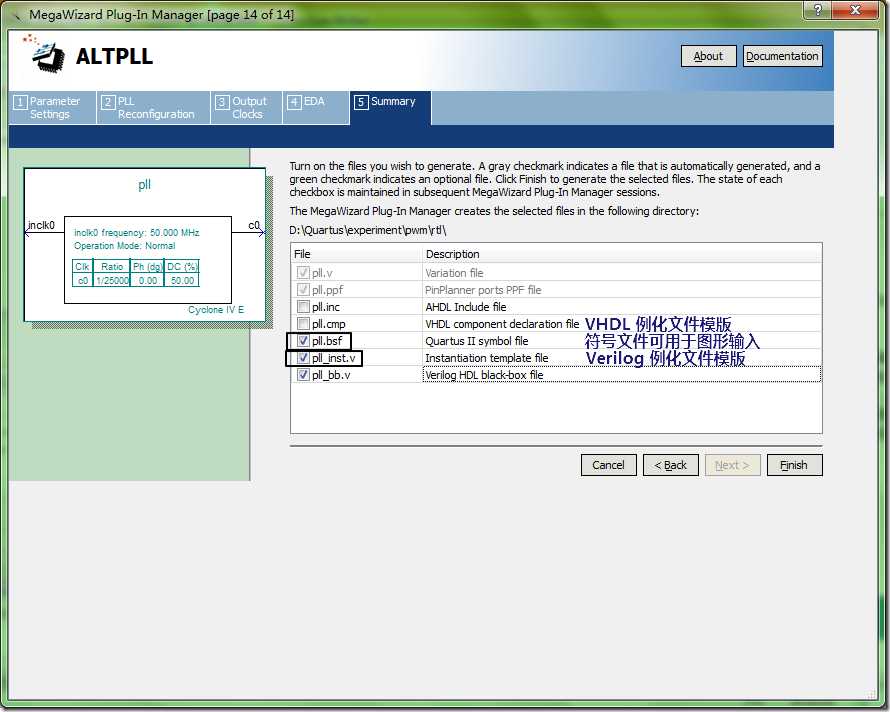Open the window help question-mark button

[817, 10]
